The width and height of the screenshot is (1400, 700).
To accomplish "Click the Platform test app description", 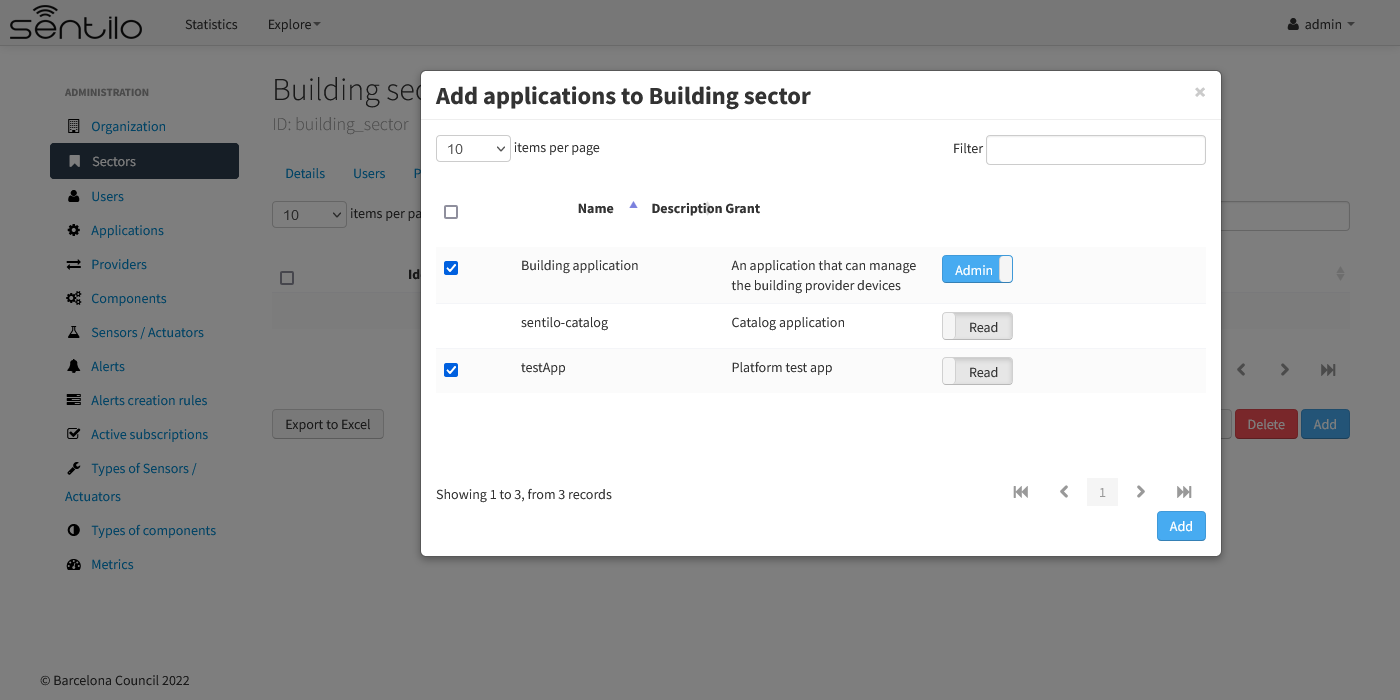I will 781,367.
